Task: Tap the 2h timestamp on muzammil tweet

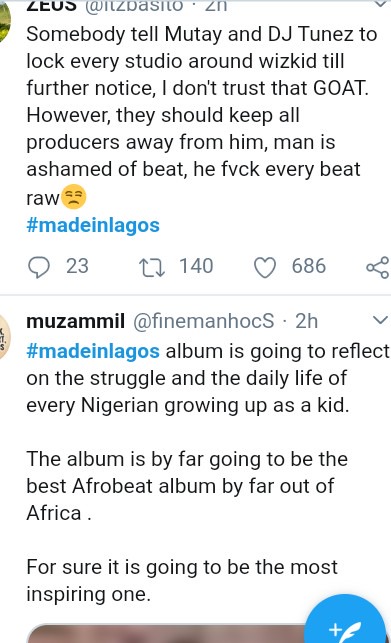Action: [306, 321]
